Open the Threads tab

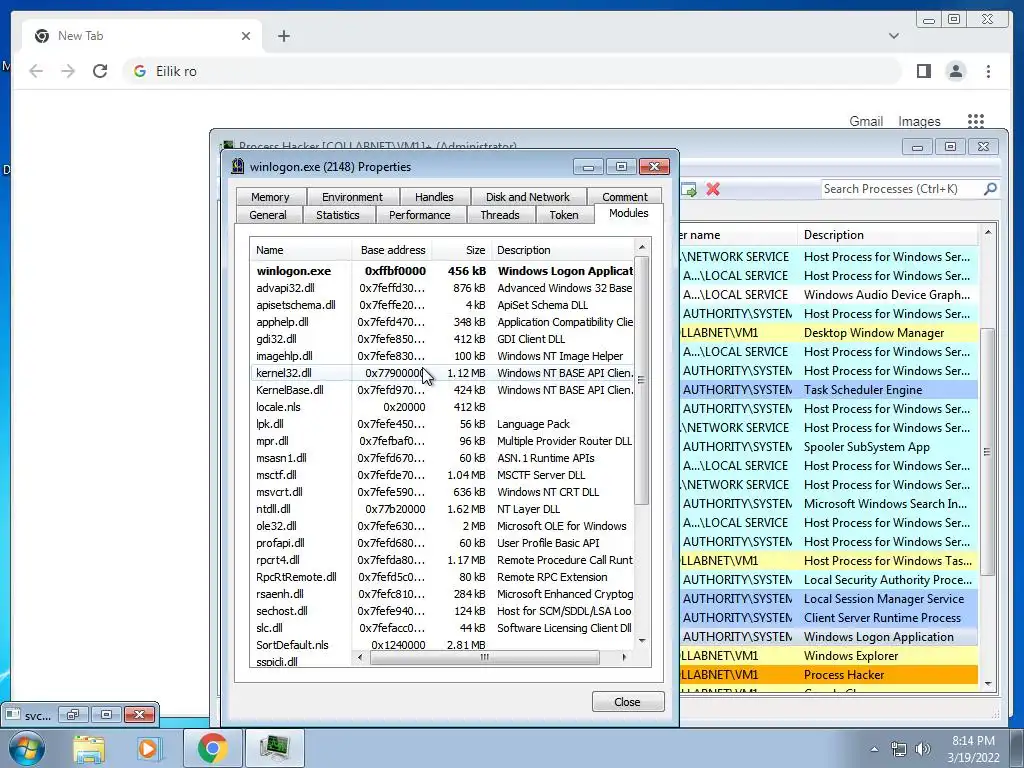pos(500,215)
